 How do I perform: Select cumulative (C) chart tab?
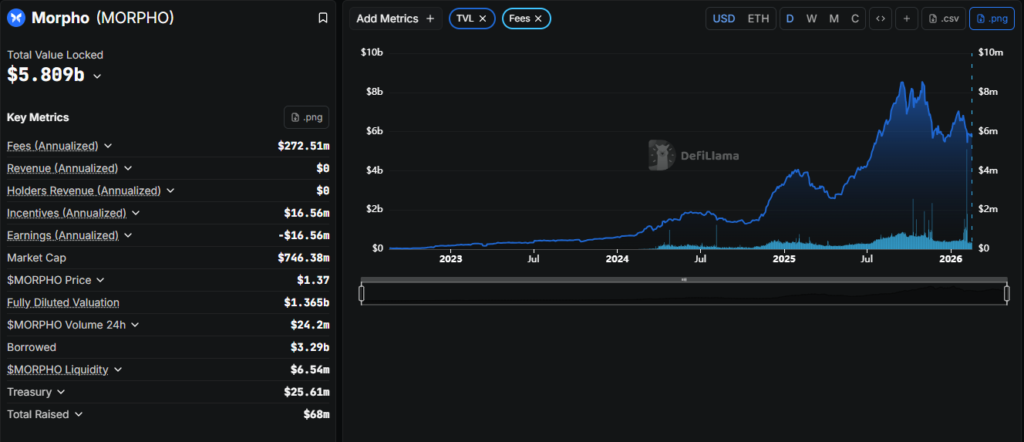854,18
